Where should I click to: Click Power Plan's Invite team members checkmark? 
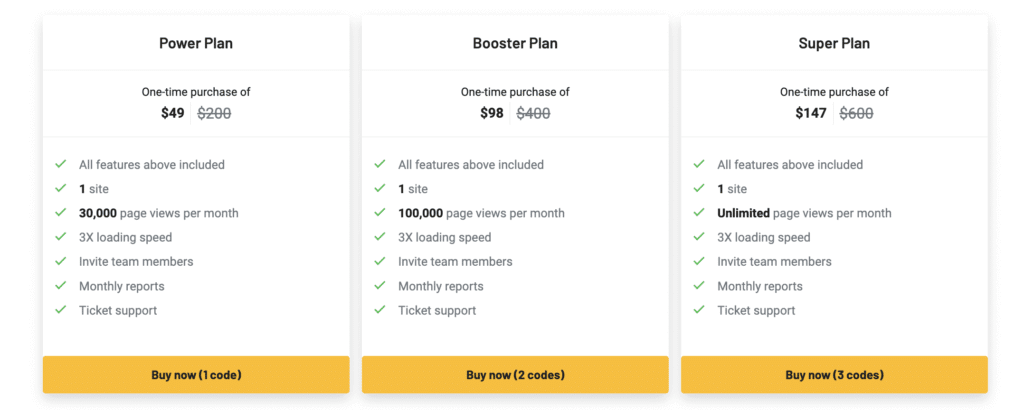click(61, 261)
